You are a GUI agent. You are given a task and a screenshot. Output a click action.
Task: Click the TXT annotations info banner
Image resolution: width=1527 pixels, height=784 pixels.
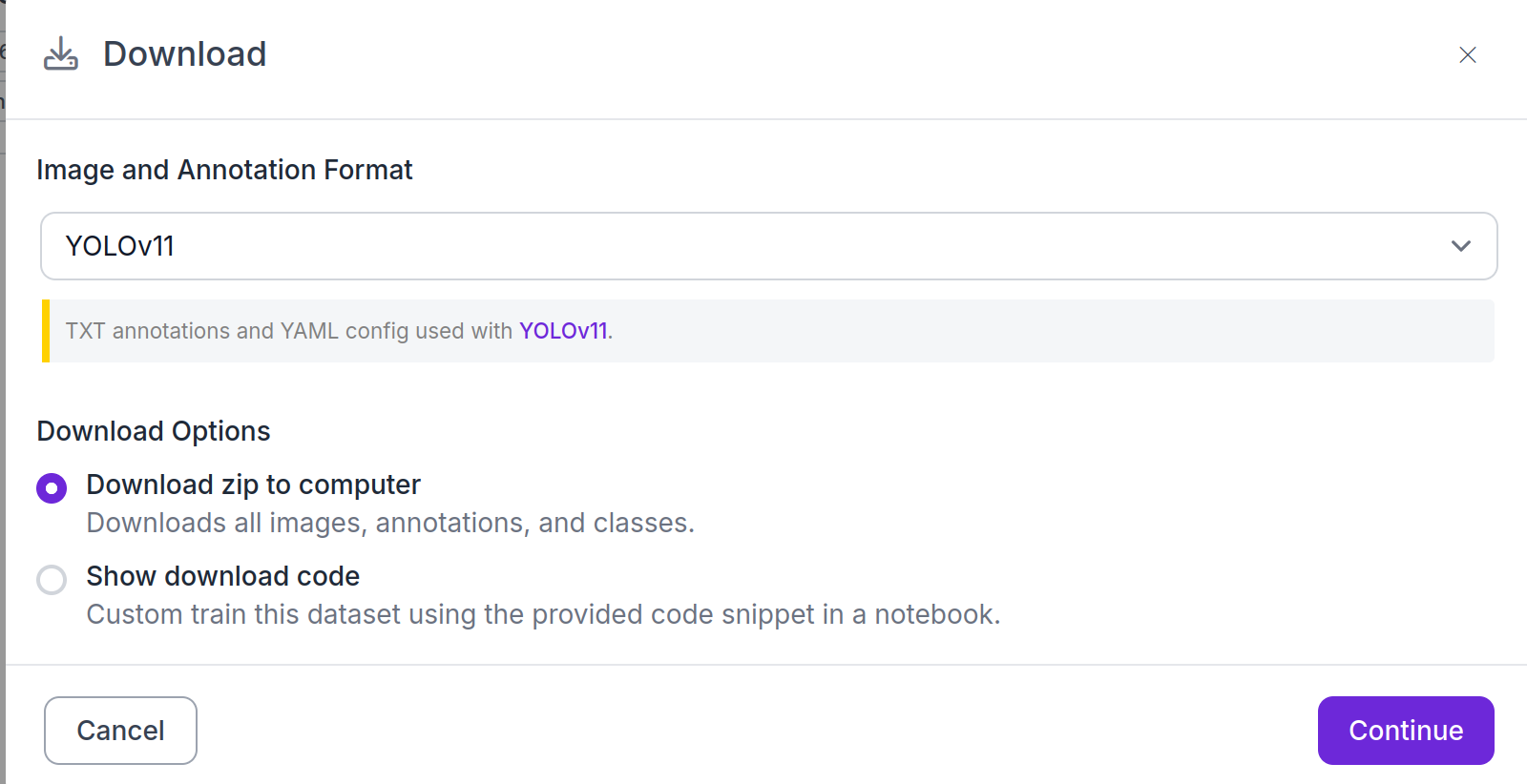[x=768, y=331]
